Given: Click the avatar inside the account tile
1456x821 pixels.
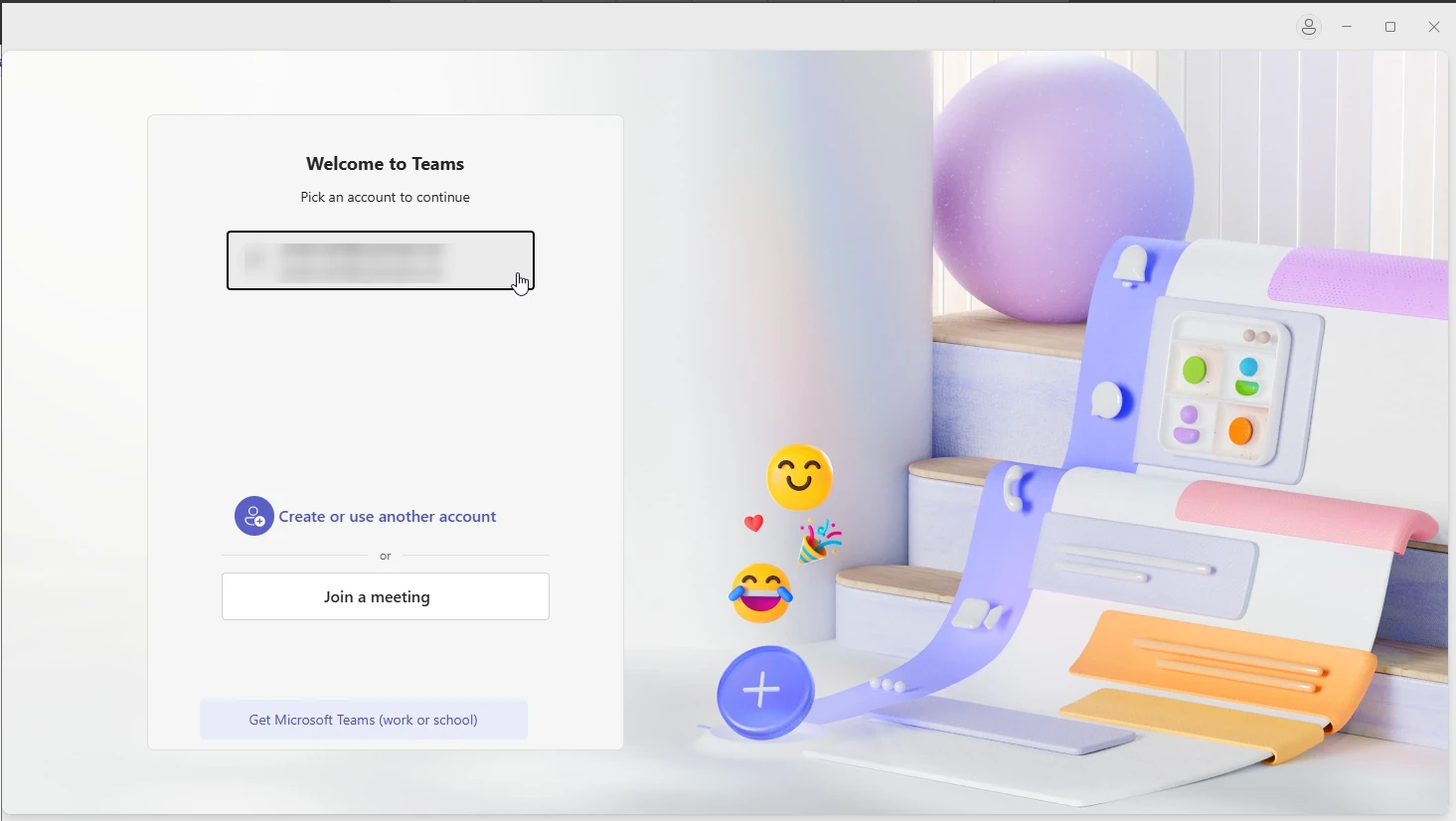Looking at the screenshot, I should click(255, 260).
